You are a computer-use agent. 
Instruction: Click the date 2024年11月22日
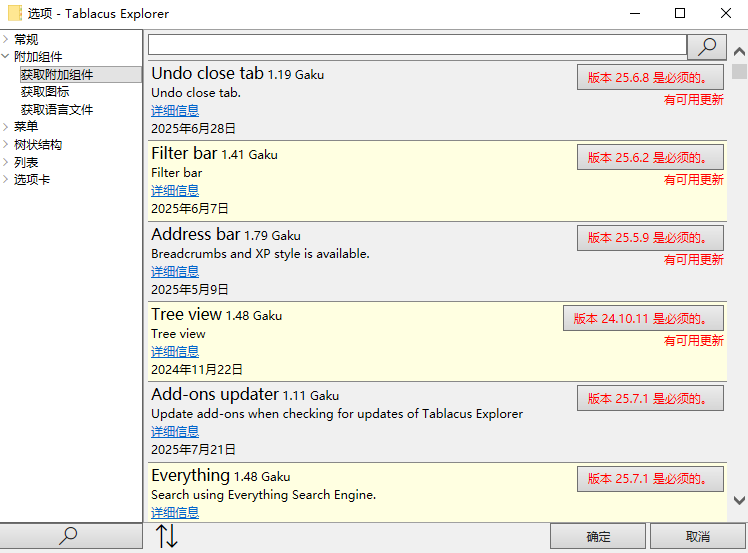click(197, 370)
